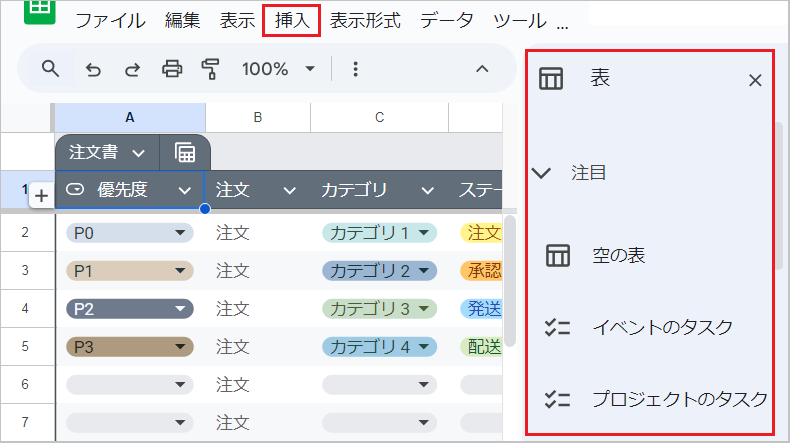Click the search magnifier icon in toolbar
The width and height of the screenshot is (791, 445).
(x=50, y=69)
